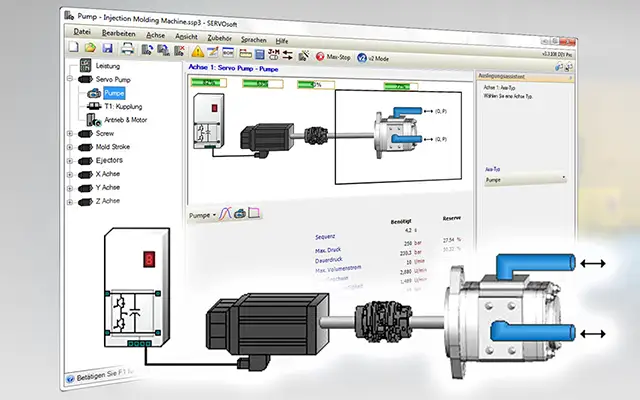Click the drive cabinet in the small diagram
The image size is (640, 400).
click(x=208, y=121)
